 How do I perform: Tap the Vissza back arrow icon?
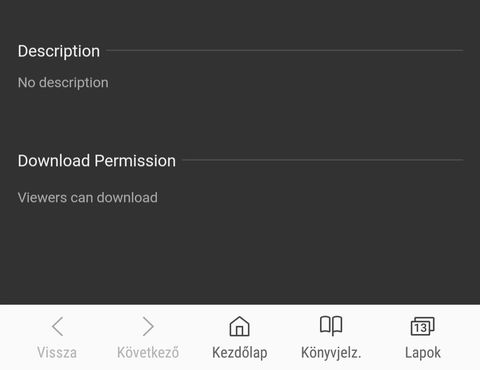(x=58, y=326)
